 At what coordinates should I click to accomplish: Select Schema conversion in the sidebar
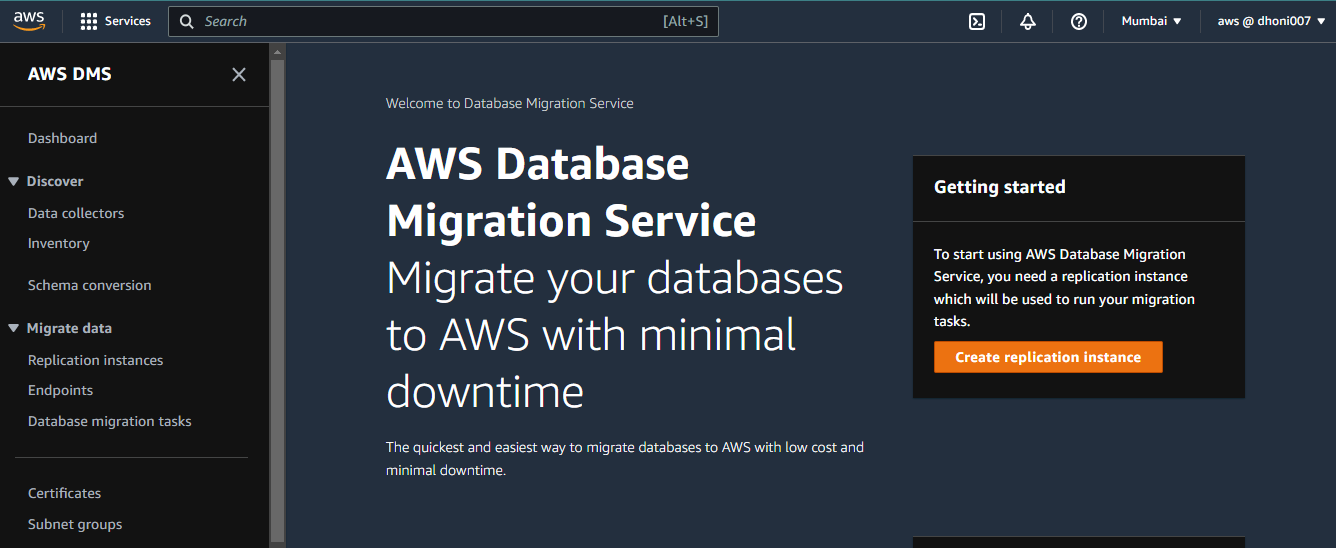click(x=89, y=285)
